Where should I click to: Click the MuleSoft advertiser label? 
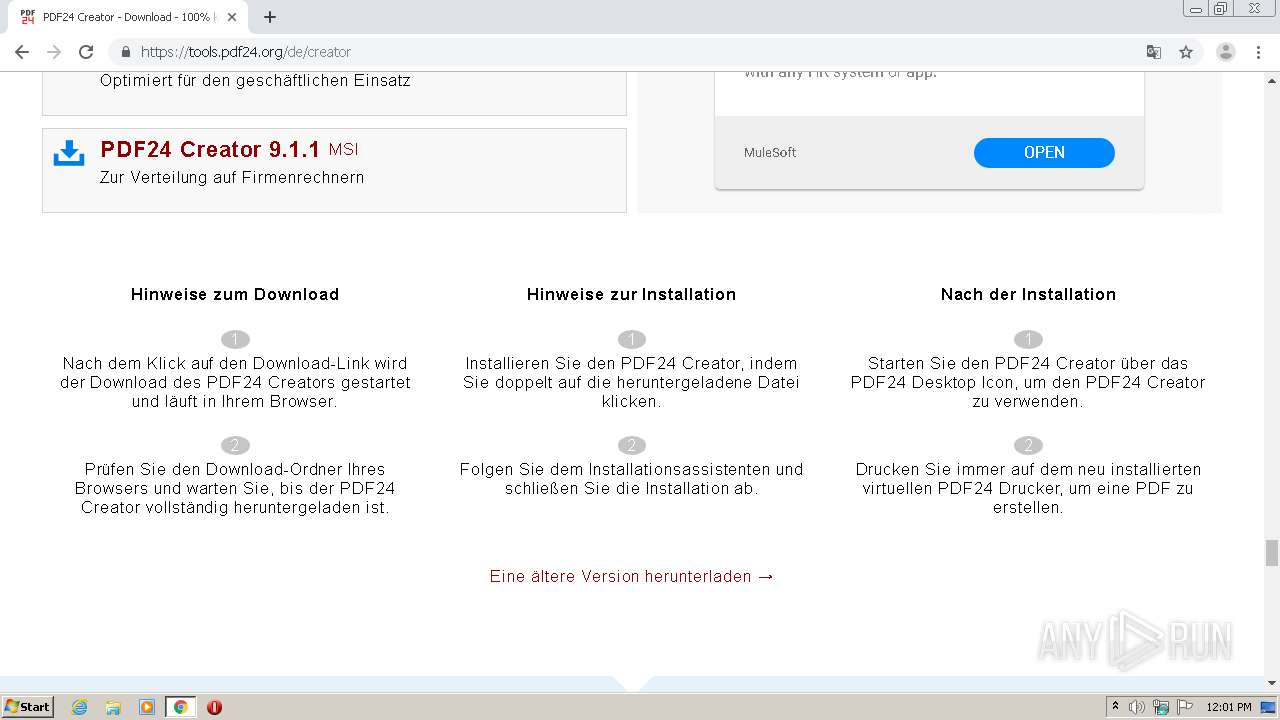770,153
